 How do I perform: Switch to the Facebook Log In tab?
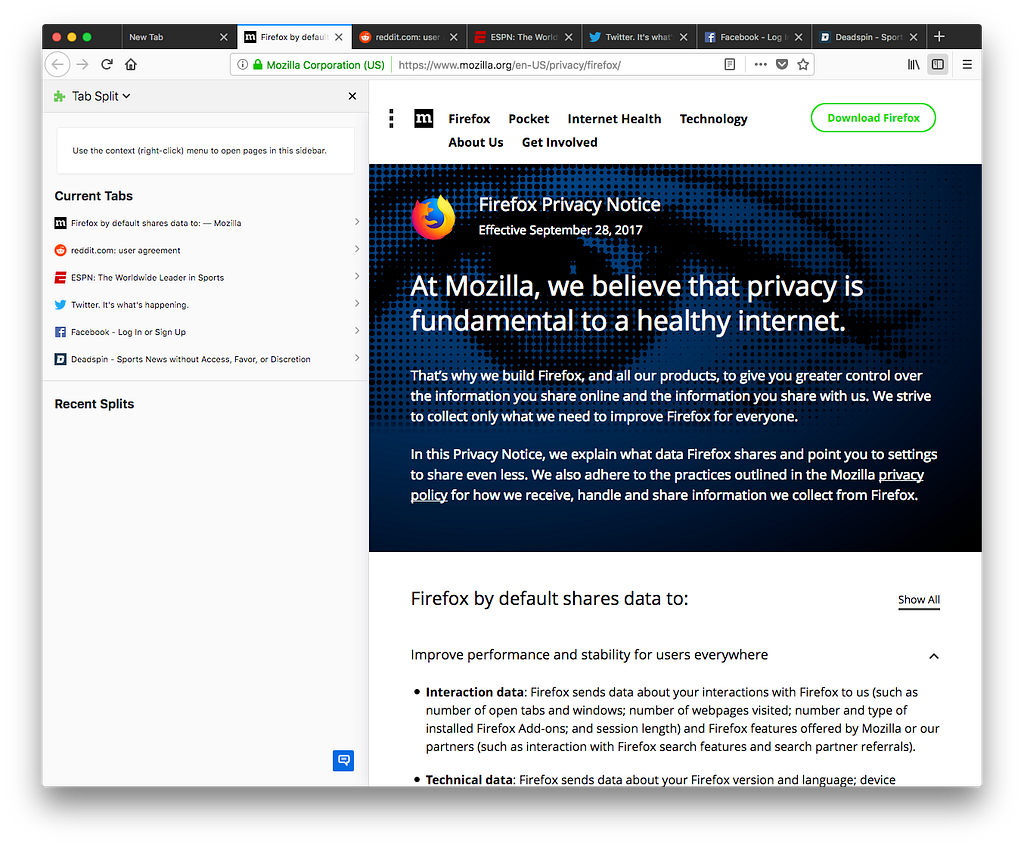pos(754,37)
